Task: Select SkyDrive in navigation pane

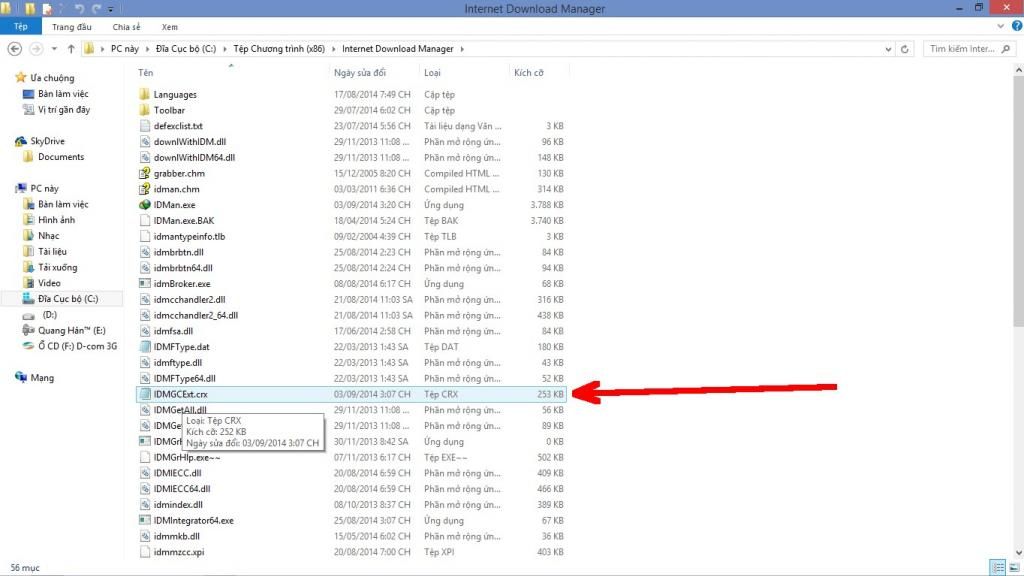Action: 40,141
